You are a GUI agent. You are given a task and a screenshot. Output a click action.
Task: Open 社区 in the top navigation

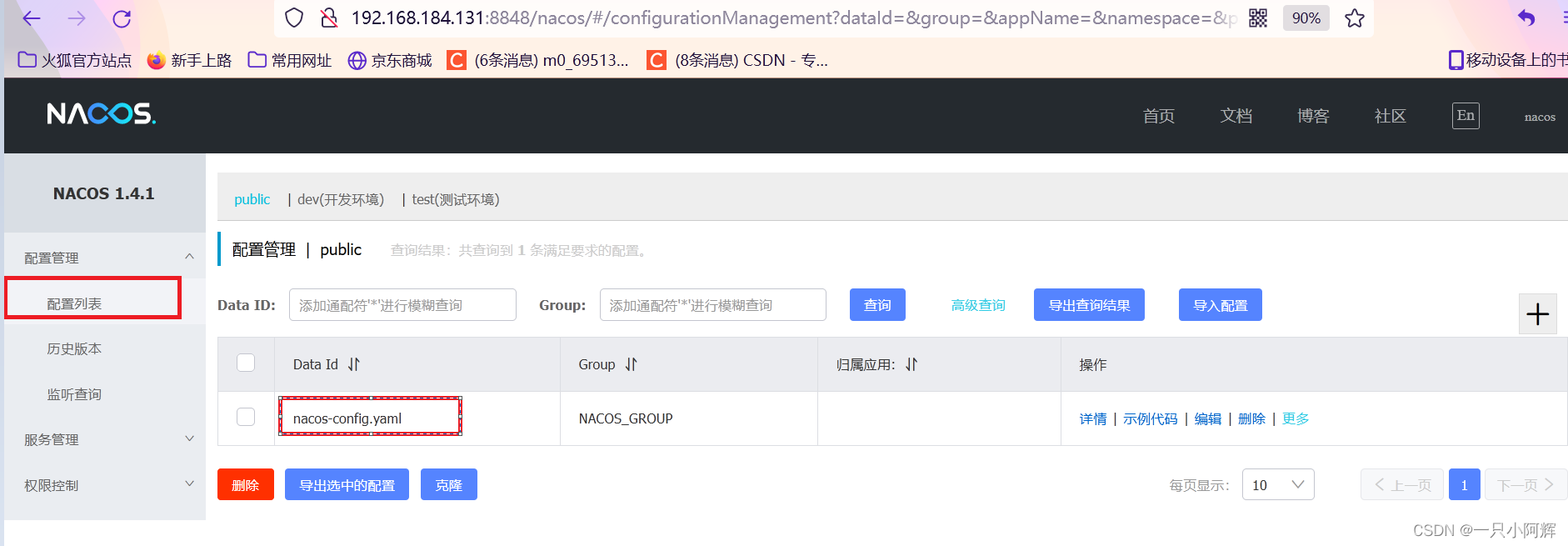(x=1391, y=116)
